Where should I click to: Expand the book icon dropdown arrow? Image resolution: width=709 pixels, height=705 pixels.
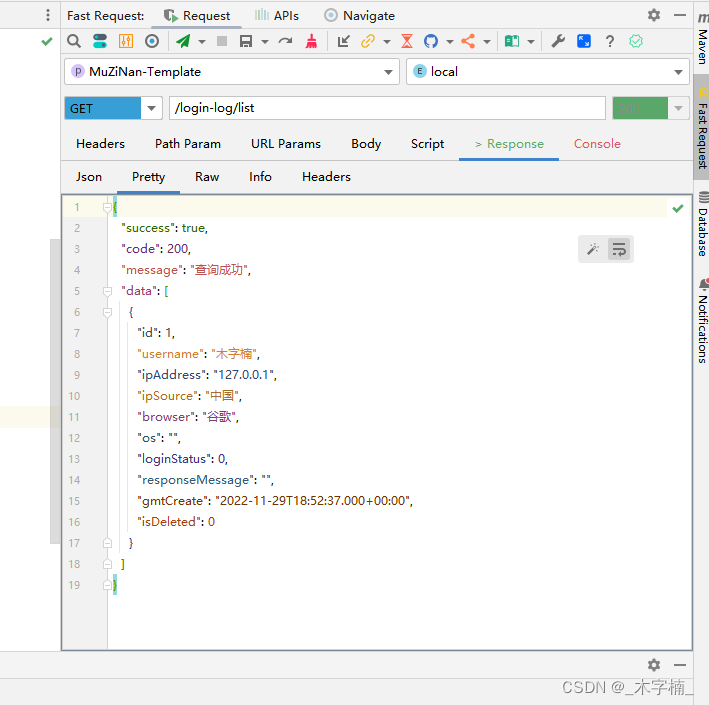point(531,42)
